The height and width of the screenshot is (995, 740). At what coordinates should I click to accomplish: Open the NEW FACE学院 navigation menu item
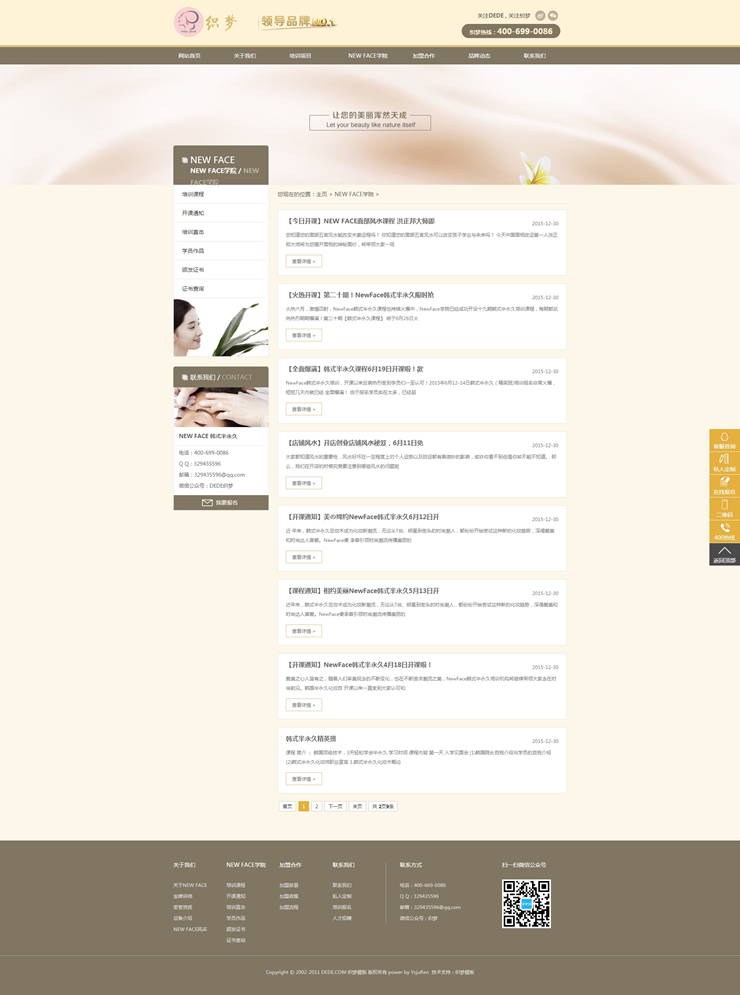click(x=367, y=56)
